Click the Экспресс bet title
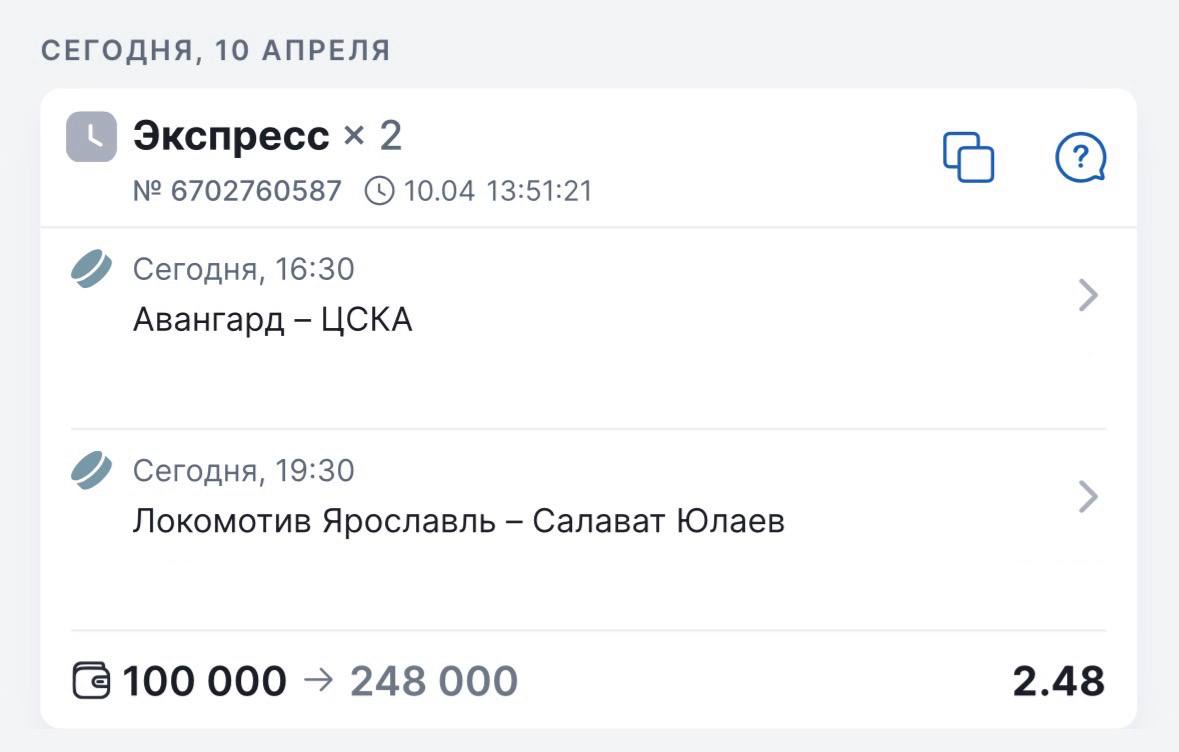Viewport: 1179px width, 752px height. pyautogui.click(x=231, y=136)
